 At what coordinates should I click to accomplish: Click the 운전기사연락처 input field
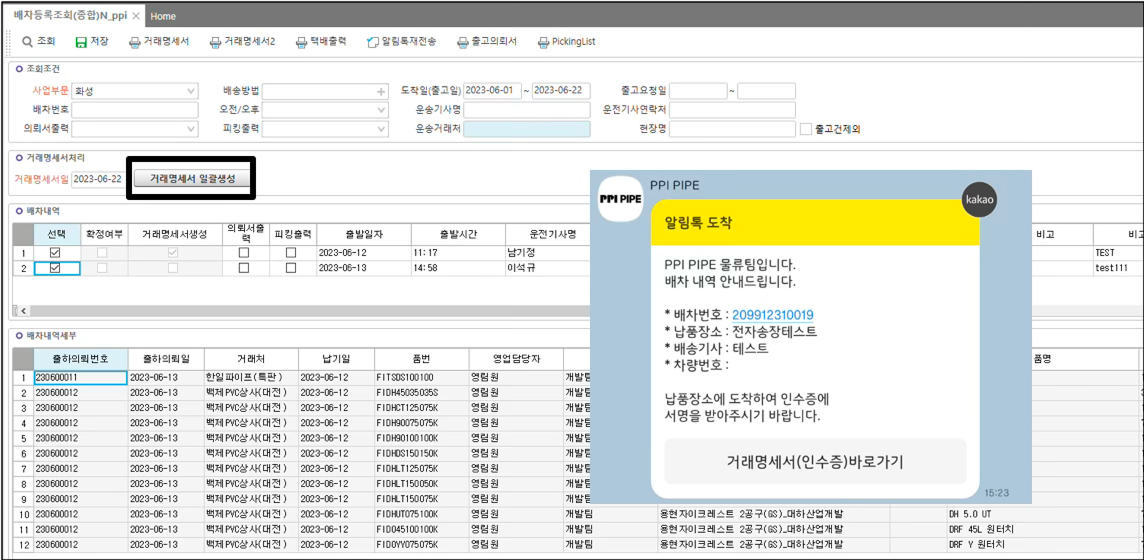coord(733,110)
